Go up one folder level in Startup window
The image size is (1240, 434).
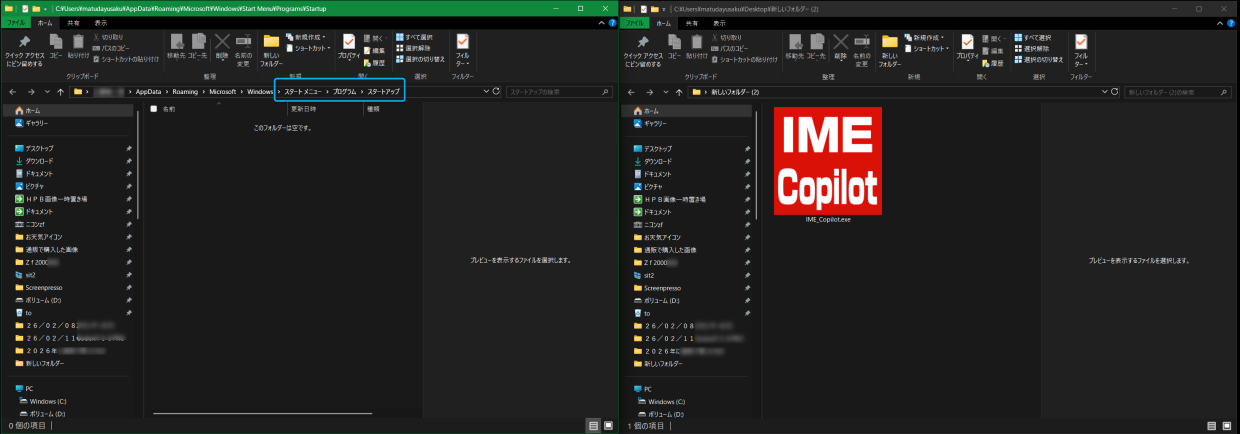(61, 91)
